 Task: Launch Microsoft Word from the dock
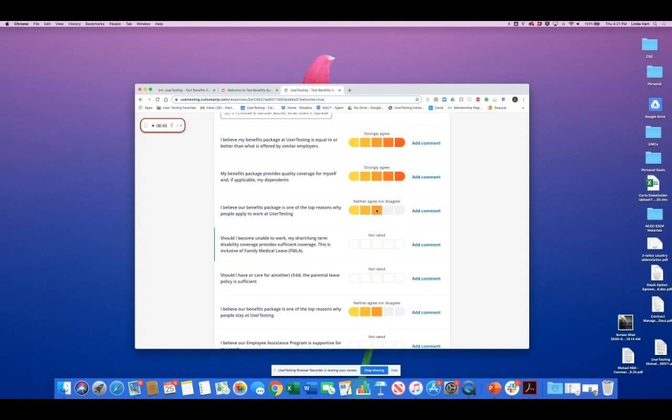tap(310, 388)
